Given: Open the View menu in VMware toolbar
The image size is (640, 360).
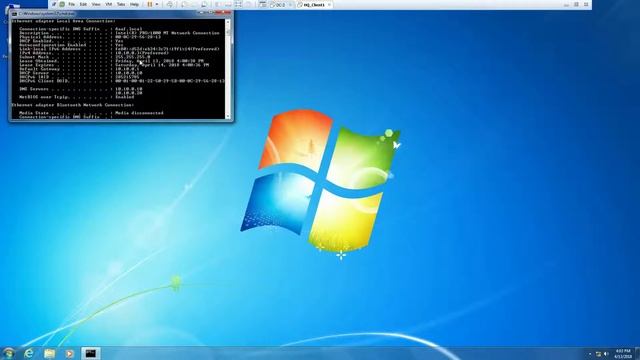Looking at the screenshot, I should [96, 4].
